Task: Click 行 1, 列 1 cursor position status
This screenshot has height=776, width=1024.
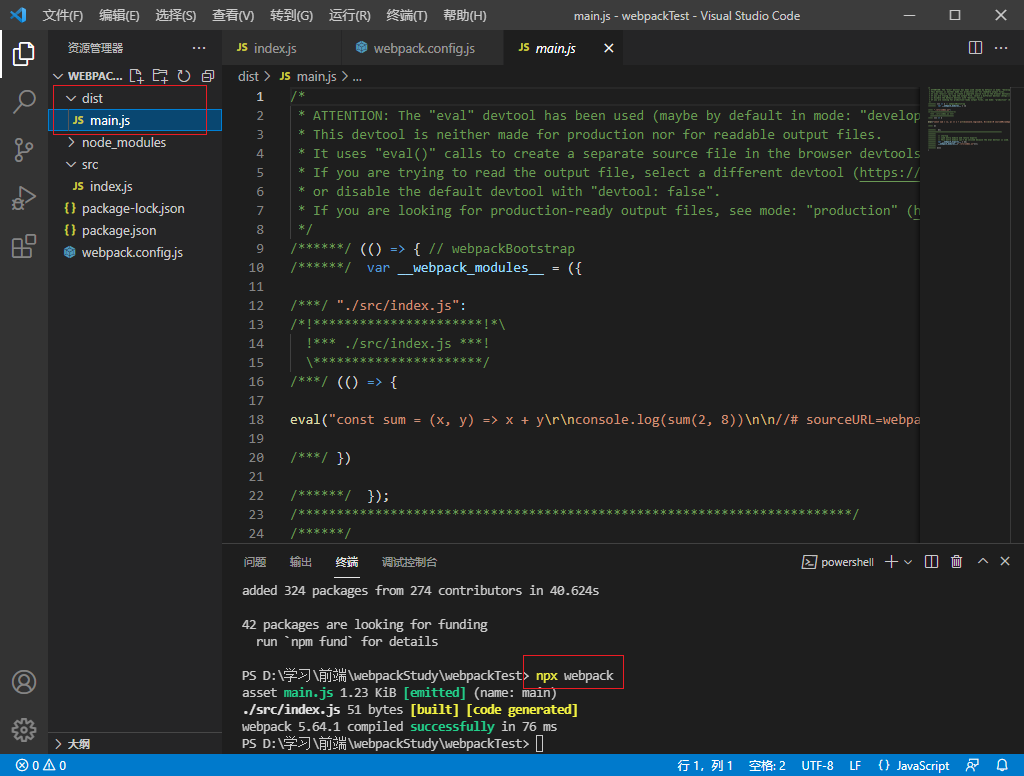Action: point(705,766)
